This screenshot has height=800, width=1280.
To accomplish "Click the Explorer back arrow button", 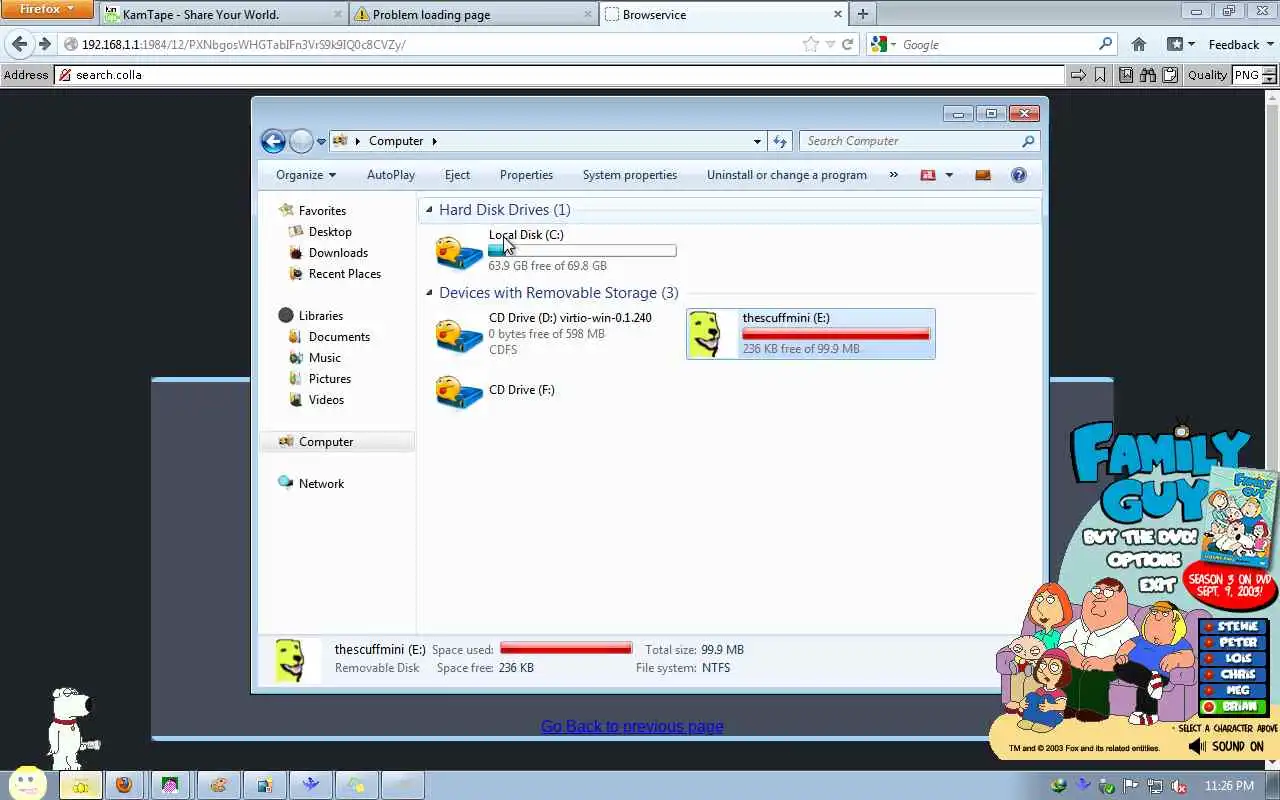I will pos(273,141).
